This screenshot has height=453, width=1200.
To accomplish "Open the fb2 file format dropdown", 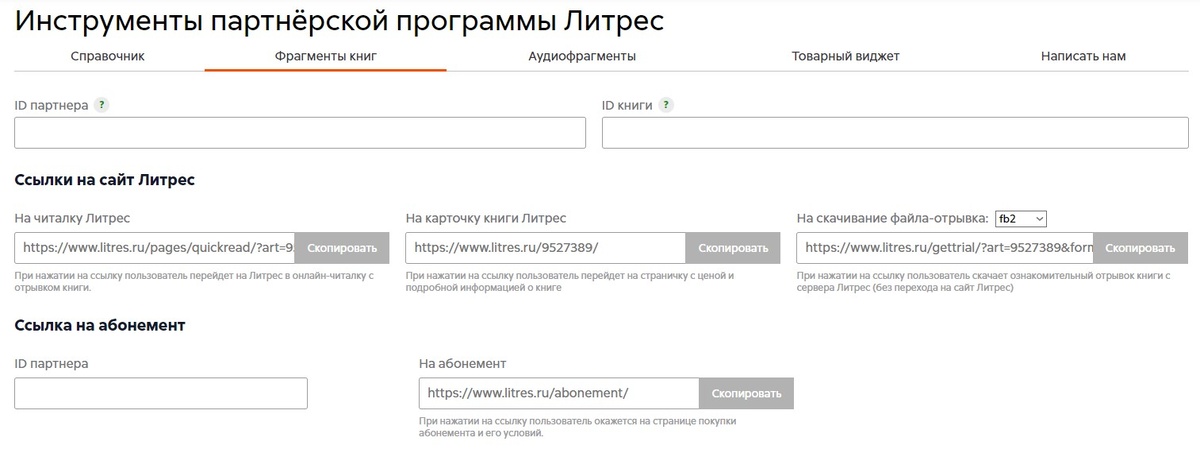I will coord(1020,218).
